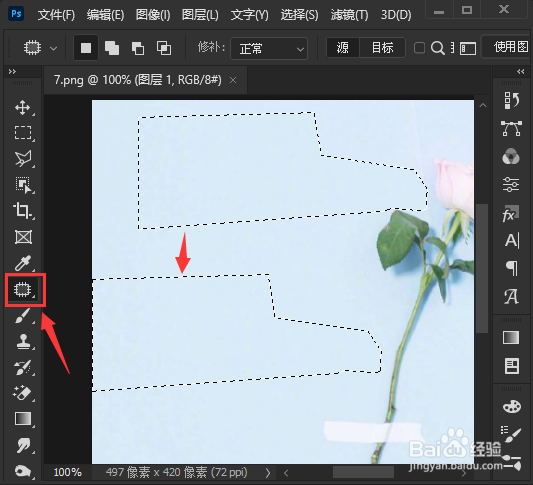This screenshot has height=485, width=533.
Task: Open the Brush Settings panel icon
Action: [511, 435]
